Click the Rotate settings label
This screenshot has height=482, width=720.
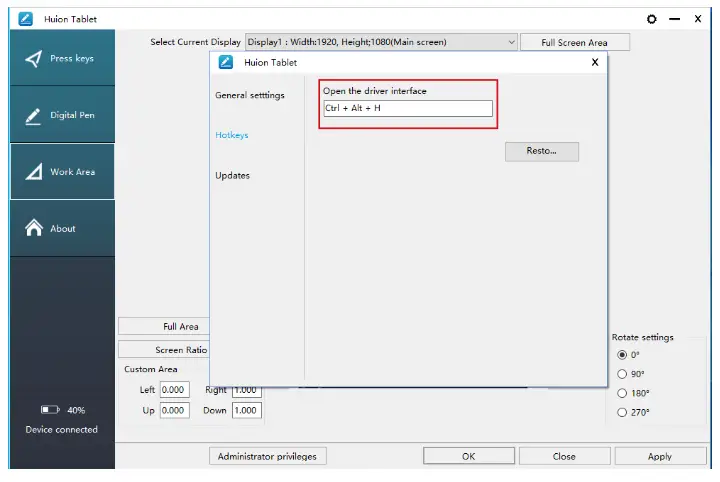(642, 337)
